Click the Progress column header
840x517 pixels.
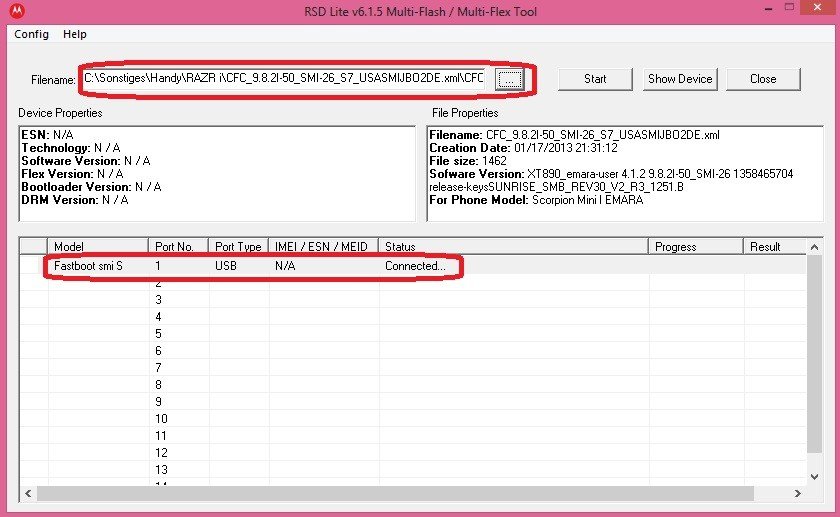click(696, 246)
